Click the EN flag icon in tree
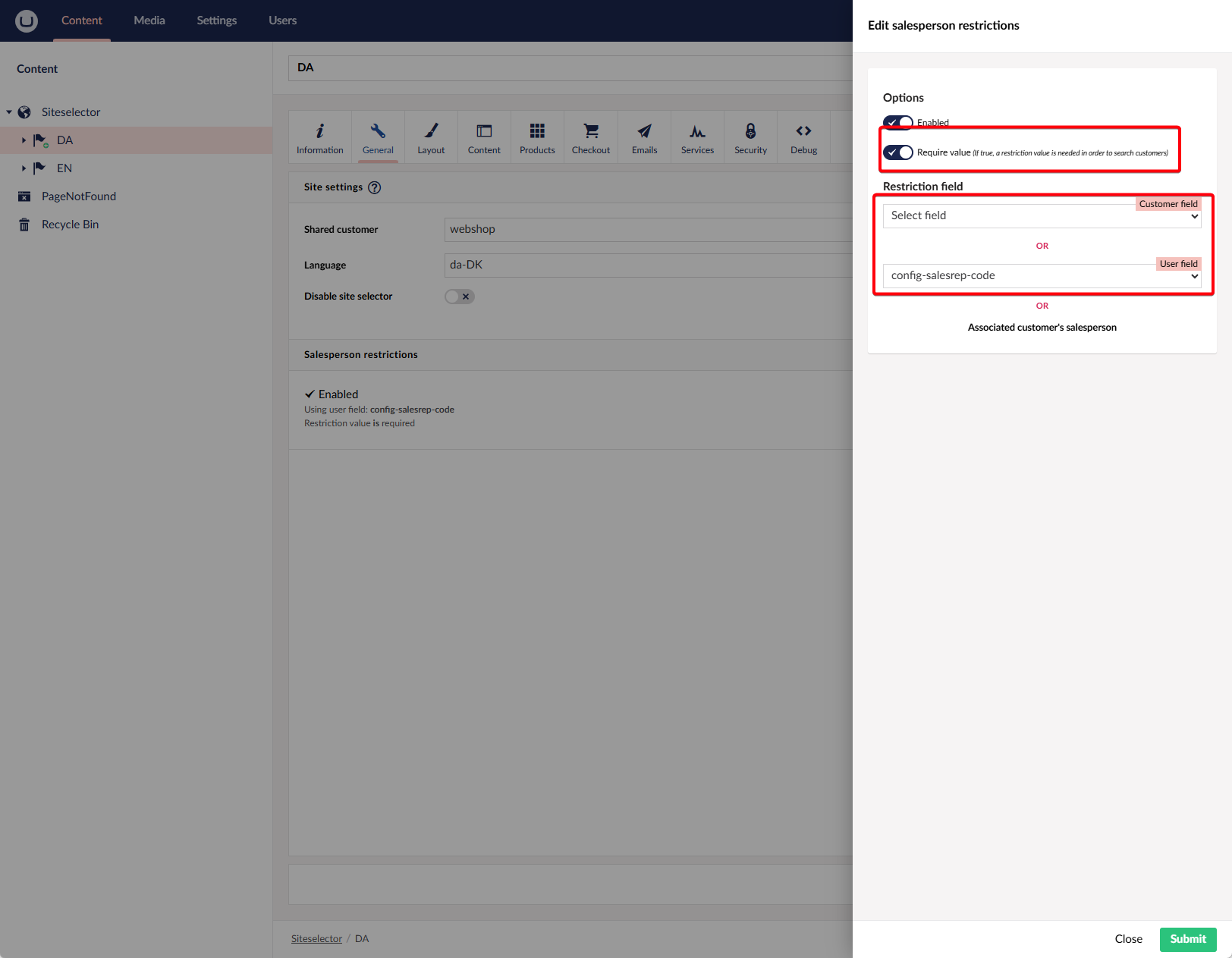This screenshot has height=958, width=1232. pyautogui.click(x=39, y=168)
